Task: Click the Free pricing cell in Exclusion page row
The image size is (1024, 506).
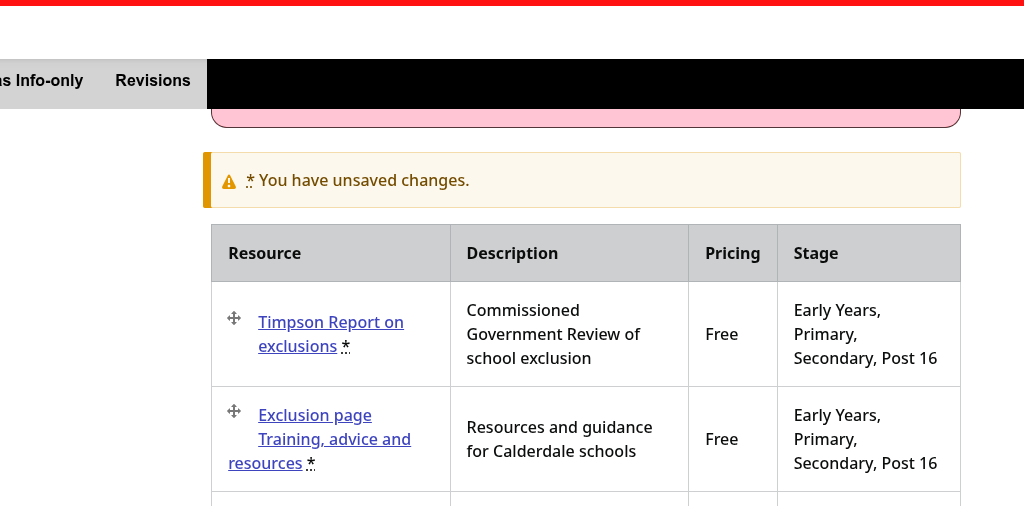Action: (733, 439)
